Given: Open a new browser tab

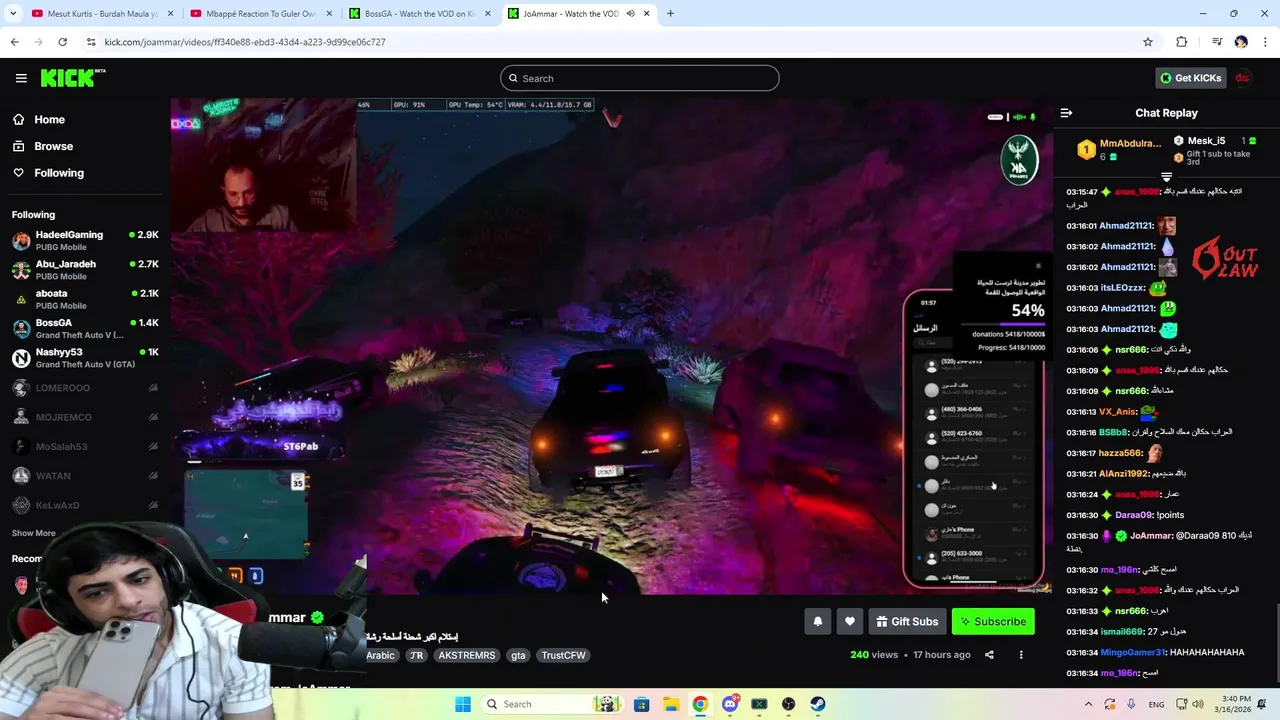Looking at the screenshot, I should 670,14.
